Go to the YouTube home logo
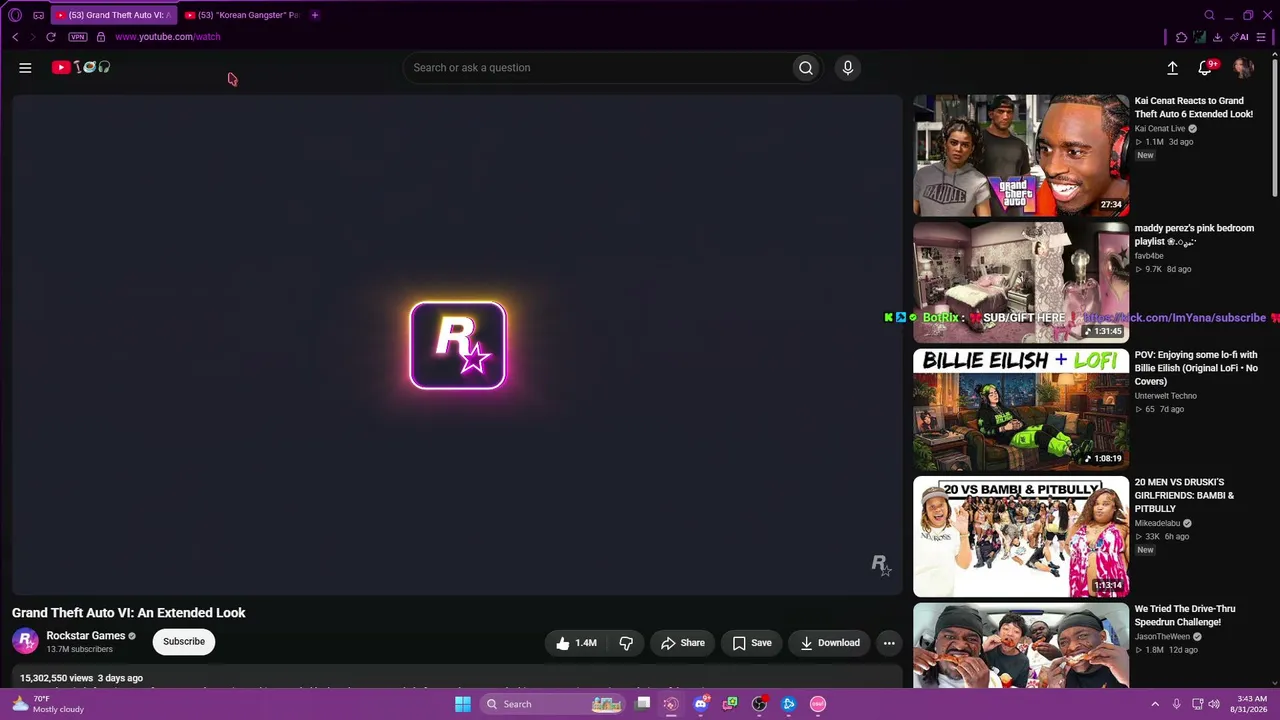1280x720 pixels. (81, 67)
